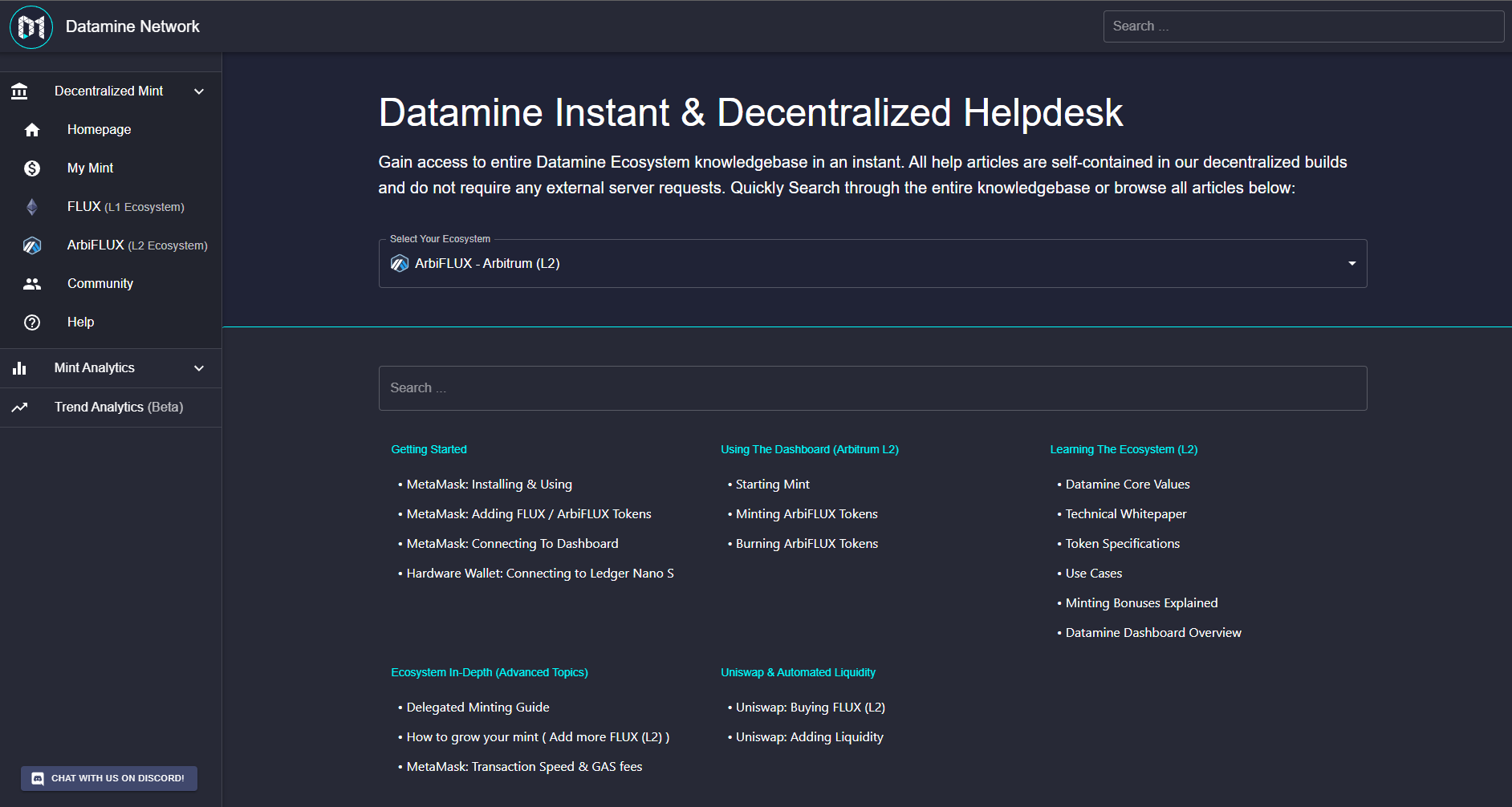The image size is (1512, 807).
Task: Open Token Specifications article
Action: [1123, 544]
